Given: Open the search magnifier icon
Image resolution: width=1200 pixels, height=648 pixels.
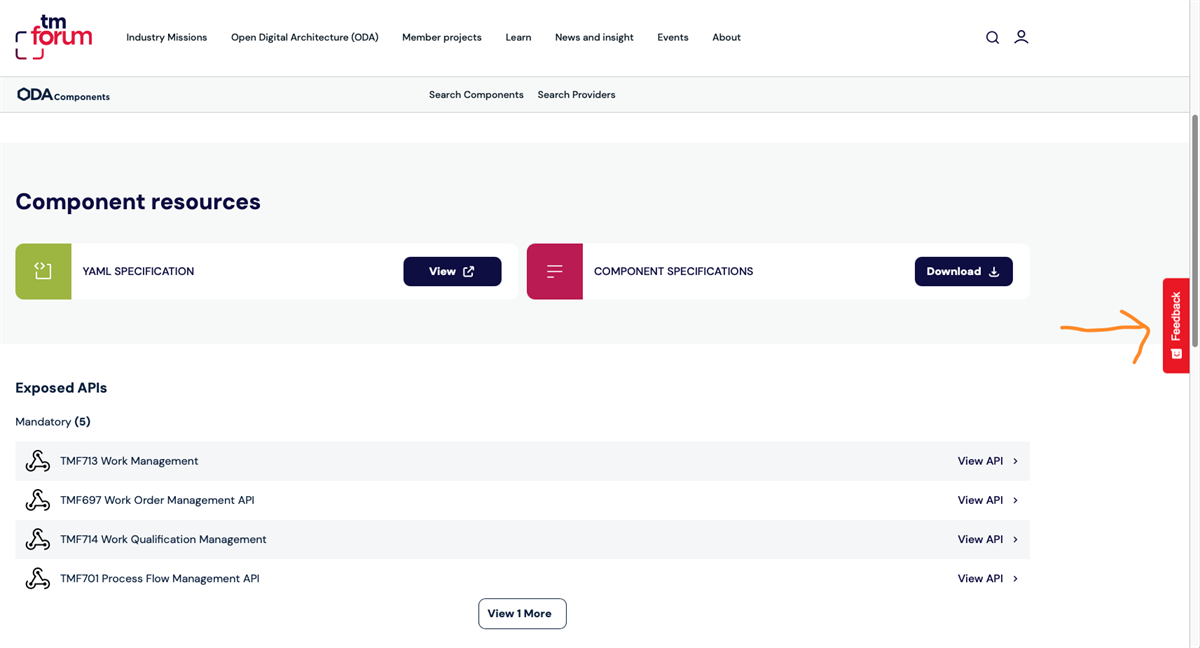Looking at the screenshot, I should pos(992,38).
